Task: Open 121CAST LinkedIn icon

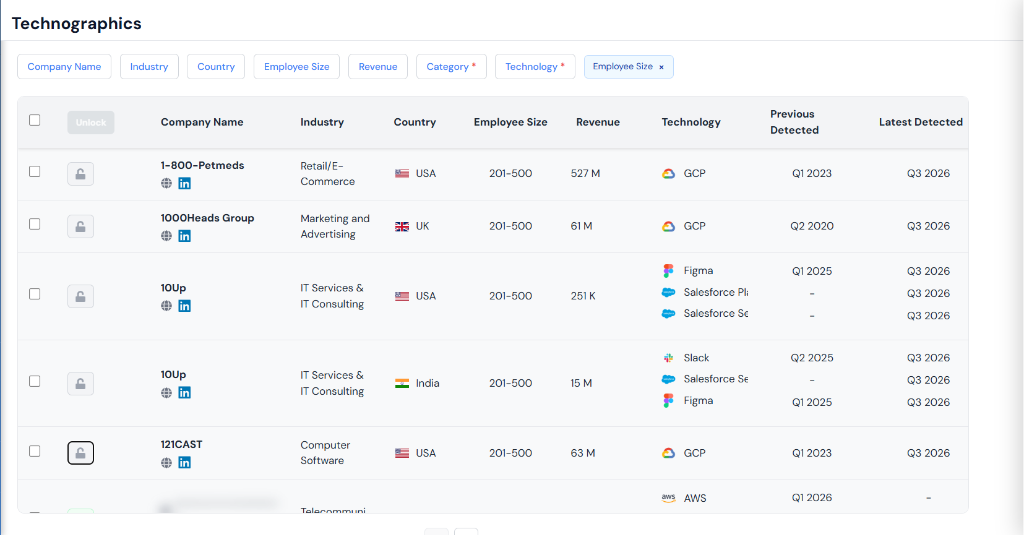Action: [185, 462]
